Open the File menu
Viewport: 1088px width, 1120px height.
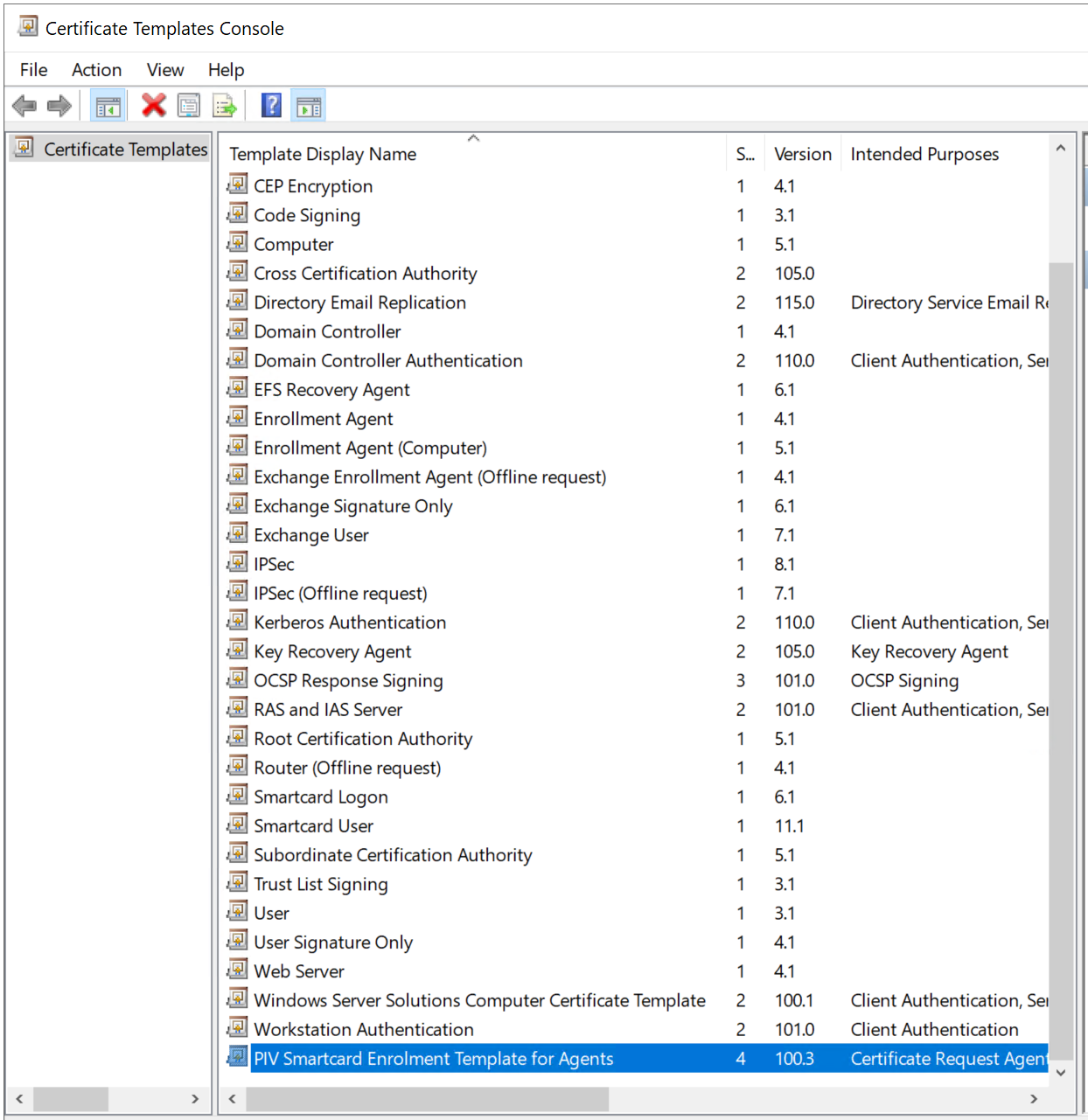[x=34, y=70]
